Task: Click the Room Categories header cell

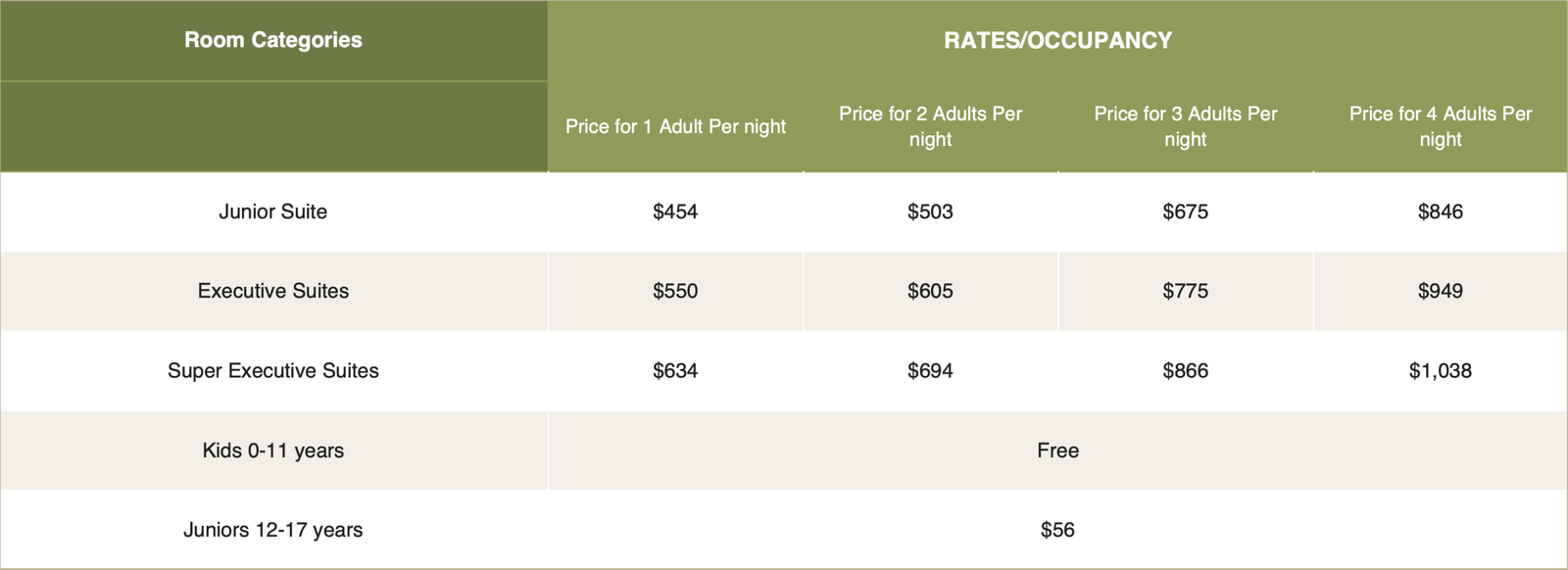Action: (273, 40)
